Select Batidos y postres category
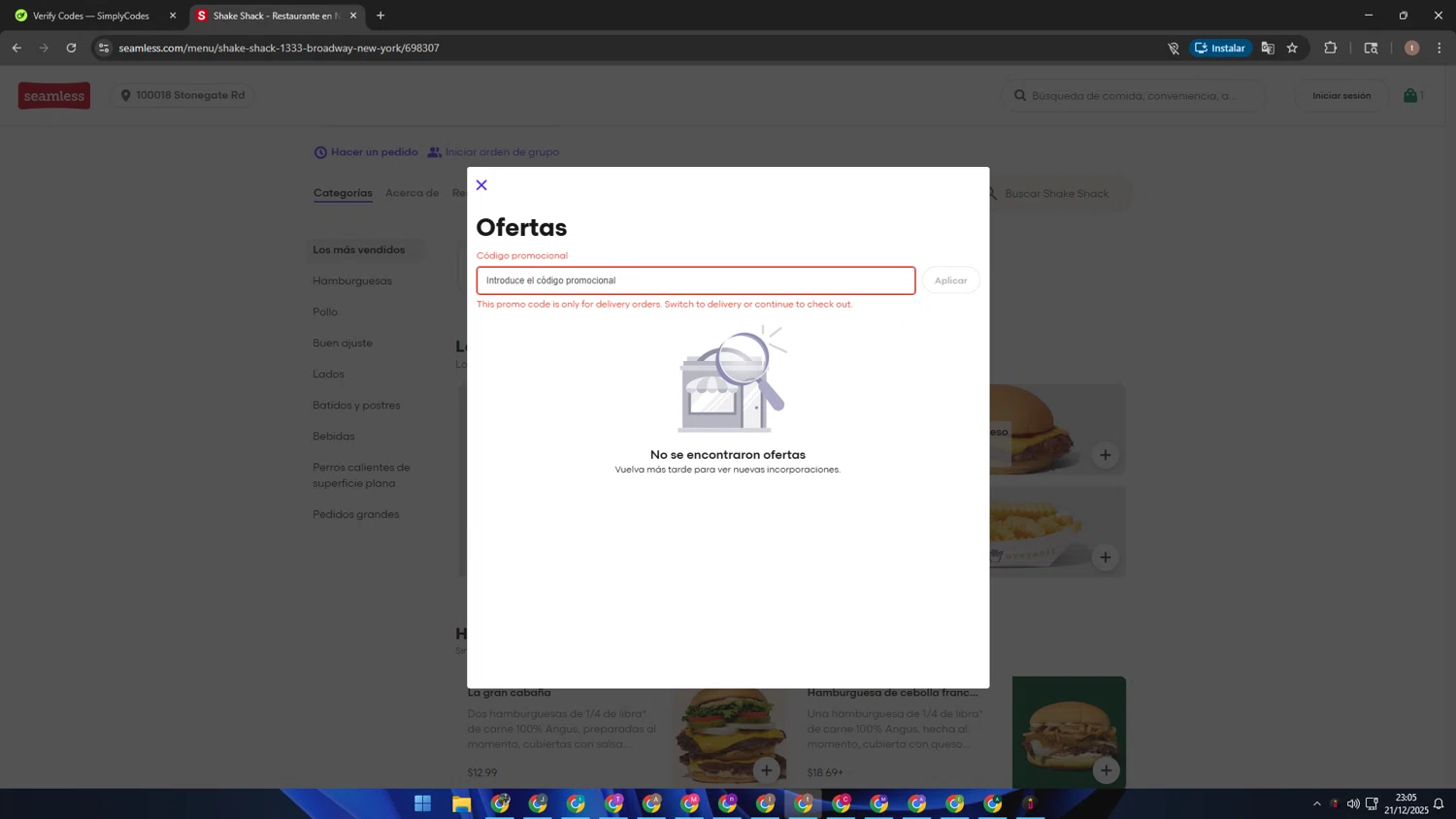This screenshot has height=819, width=1456. (x=356, y=405)
